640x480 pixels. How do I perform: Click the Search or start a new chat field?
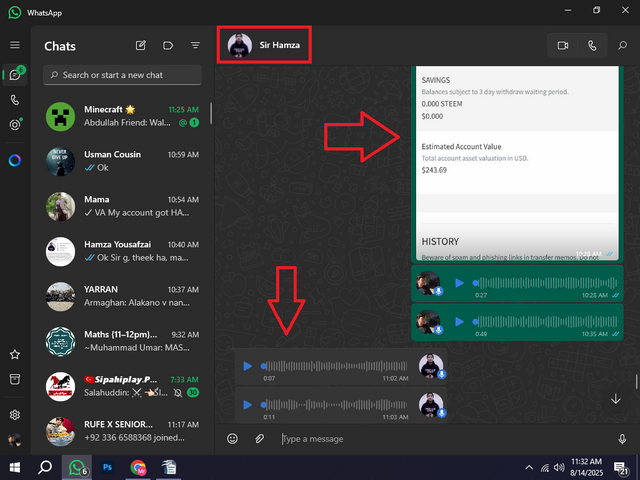(122, 75)
